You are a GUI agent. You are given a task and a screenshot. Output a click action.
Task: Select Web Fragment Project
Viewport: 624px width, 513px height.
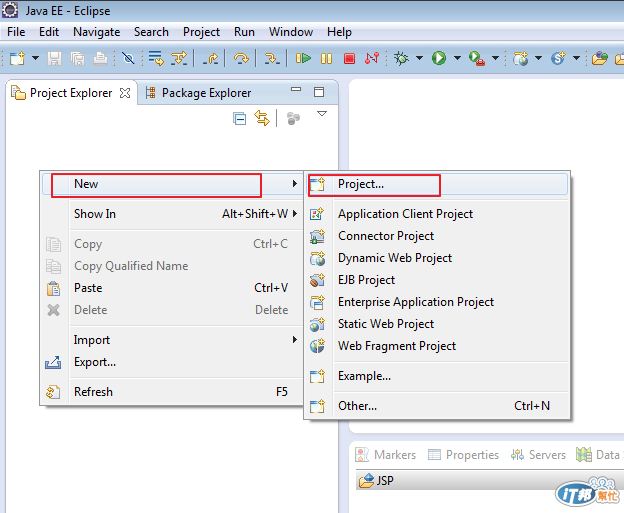(437, 346)
